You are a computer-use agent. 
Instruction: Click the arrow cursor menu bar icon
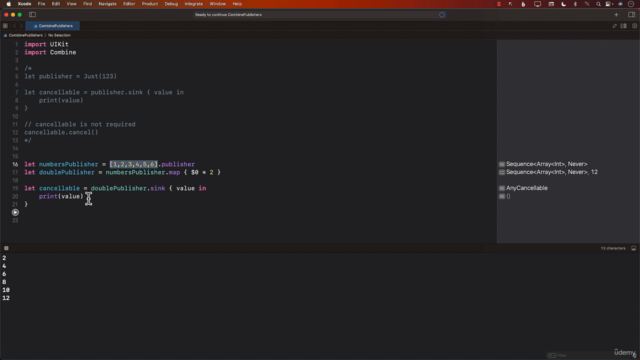click(511, 4)
